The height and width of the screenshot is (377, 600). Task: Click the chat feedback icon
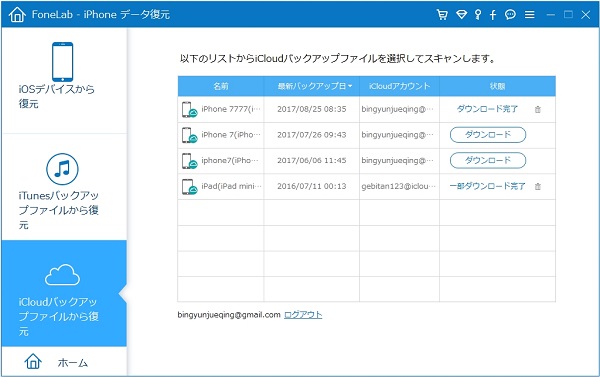click(510, 15)
